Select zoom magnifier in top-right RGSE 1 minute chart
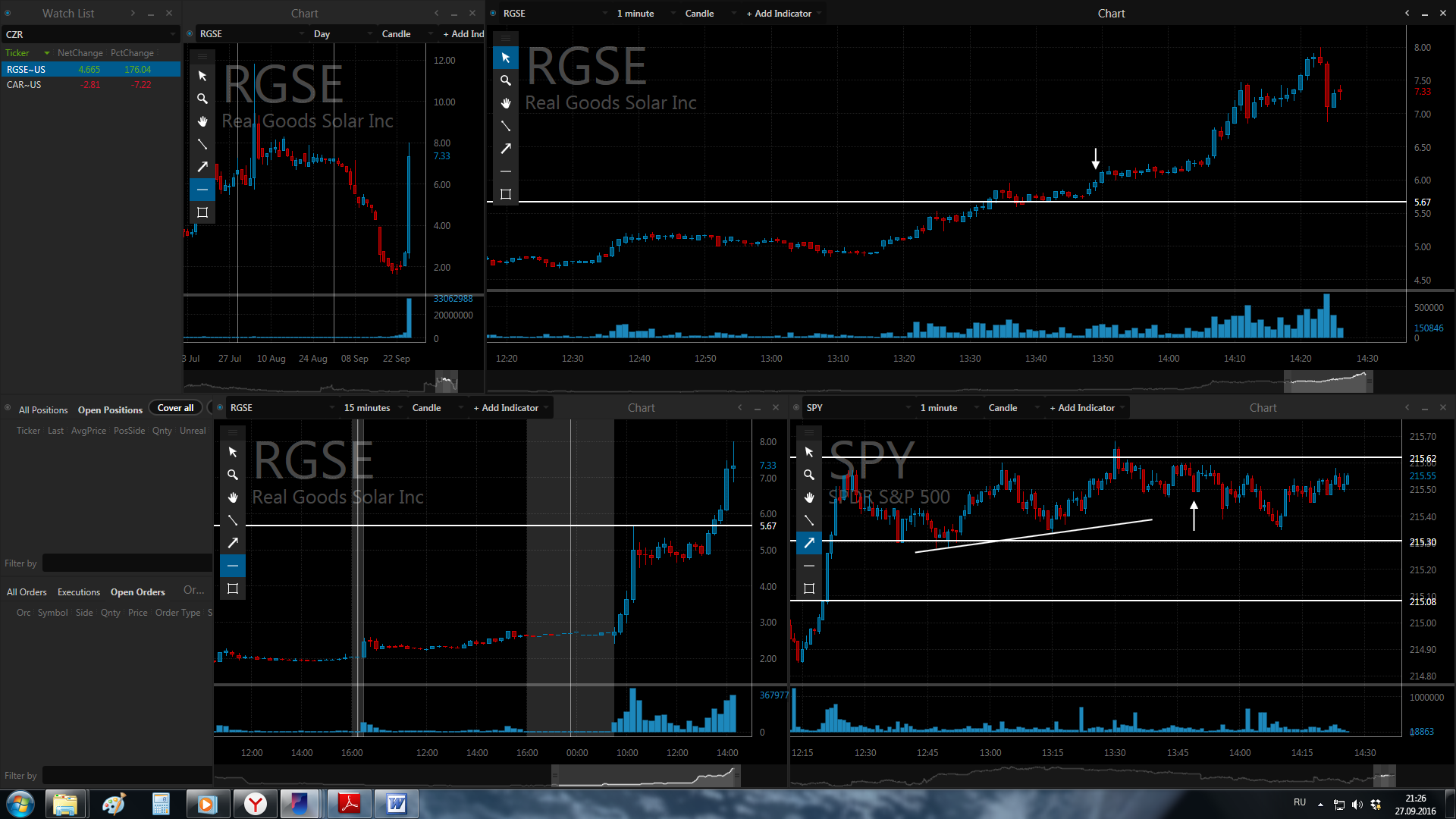The width and height of the screenshot is (1456, 819). tap(506, 80)
